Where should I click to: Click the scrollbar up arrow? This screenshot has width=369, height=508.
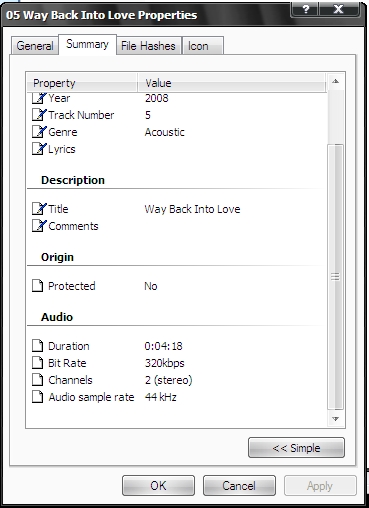pyautogui.click(x=336, y=81)
